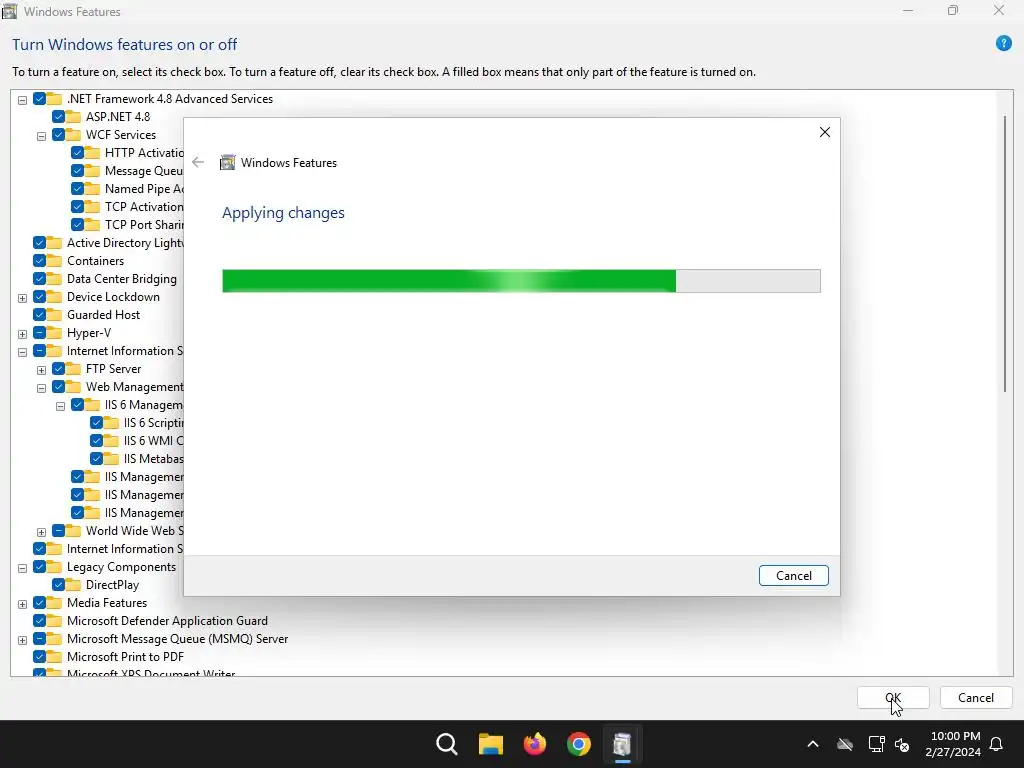Viewport: 1024px width, 768px height.
Task: Toggle the Device Lockdown checkbox
Action: [39, 296]
